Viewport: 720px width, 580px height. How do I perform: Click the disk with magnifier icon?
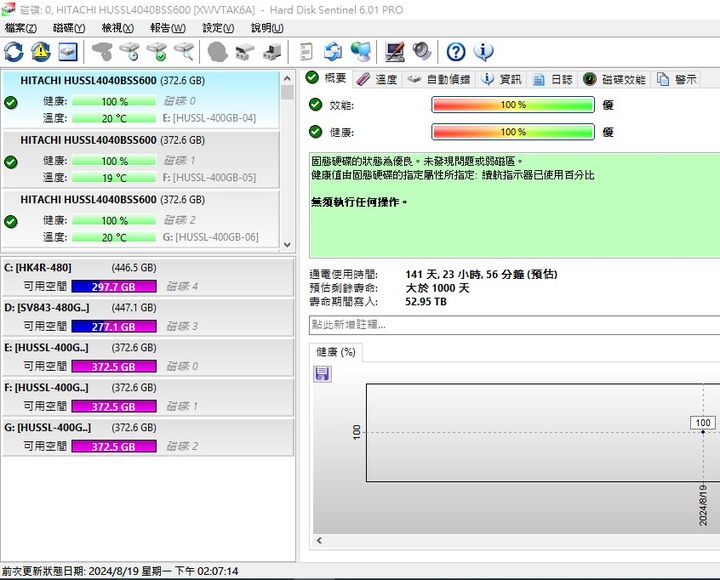(x=185, y=51)
